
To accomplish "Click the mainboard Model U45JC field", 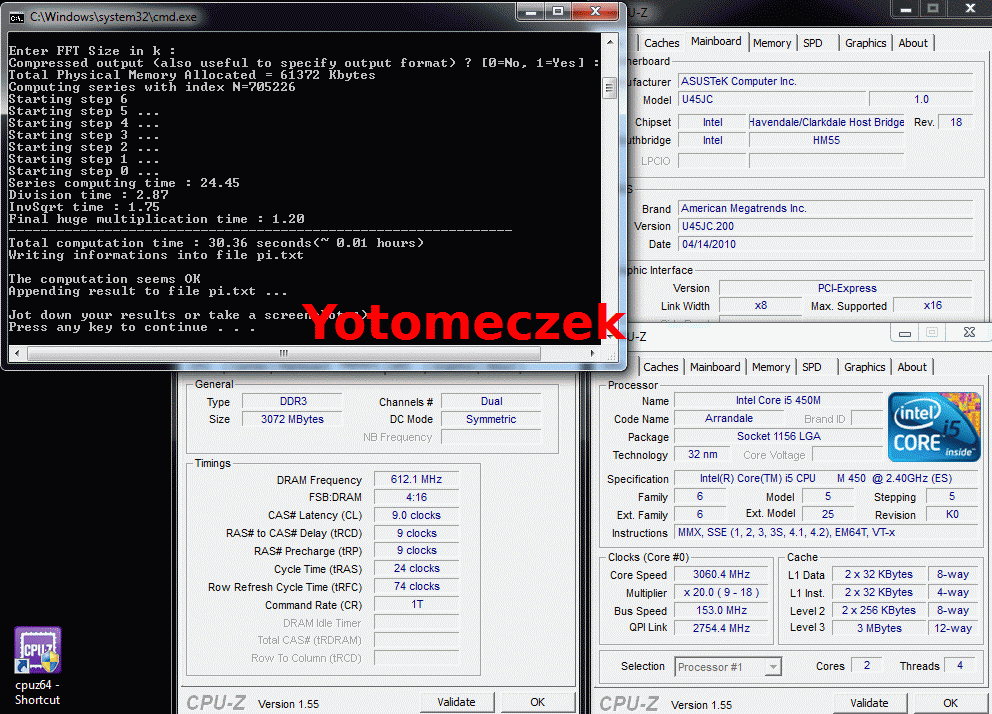I will [772, 99].
